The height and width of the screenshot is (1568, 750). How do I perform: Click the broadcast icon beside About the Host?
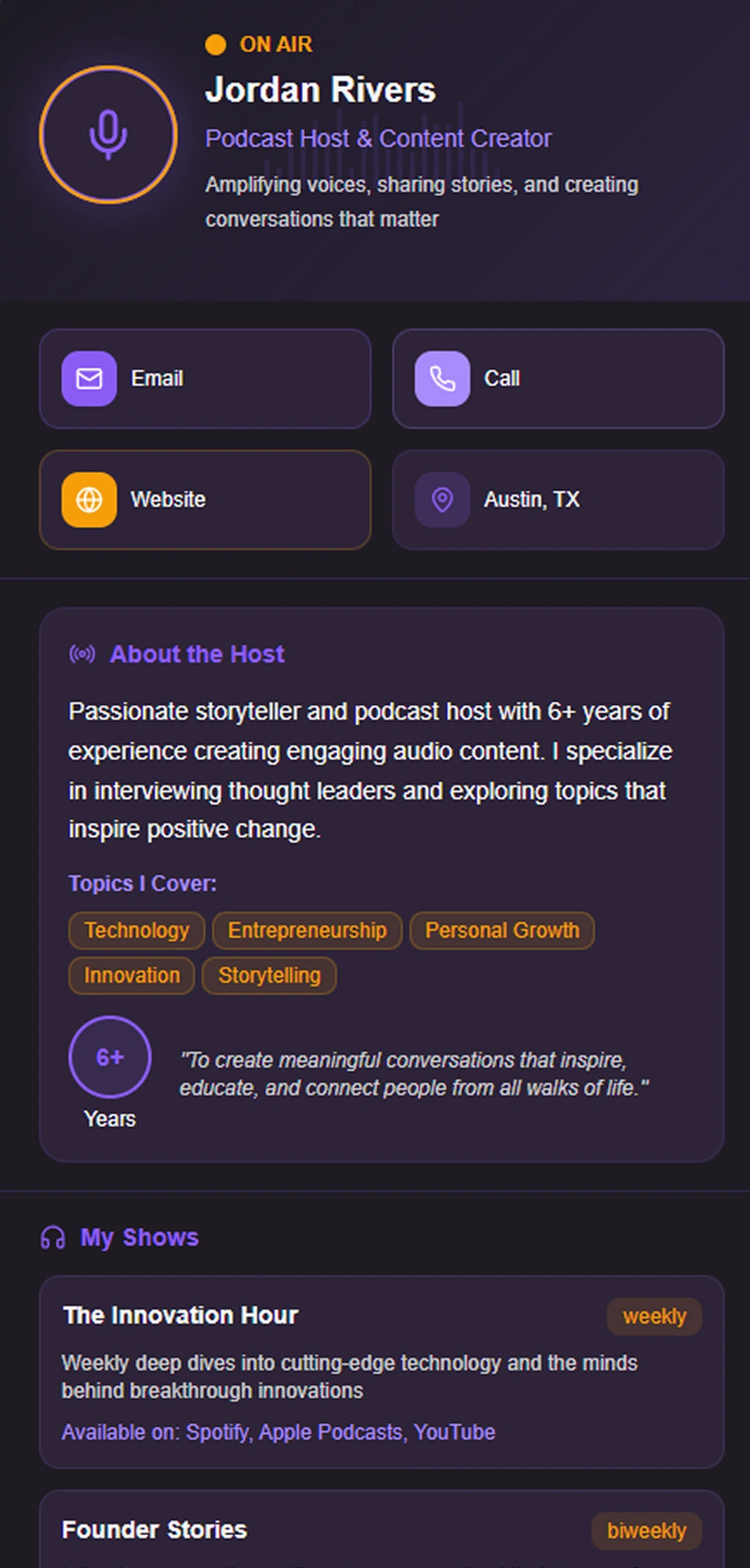82,654
